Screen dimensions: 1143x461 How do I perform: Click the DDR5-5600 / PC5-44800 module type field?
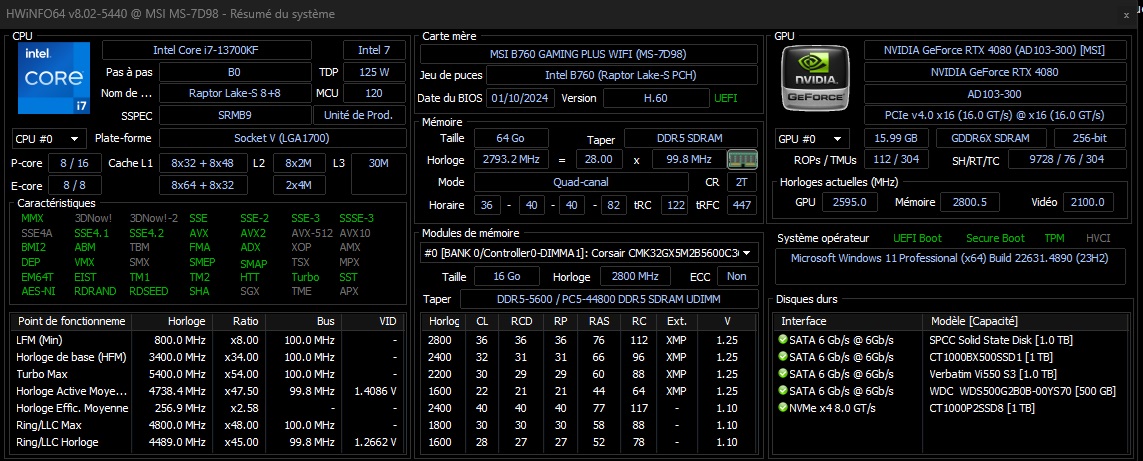(x=608, y=299)
